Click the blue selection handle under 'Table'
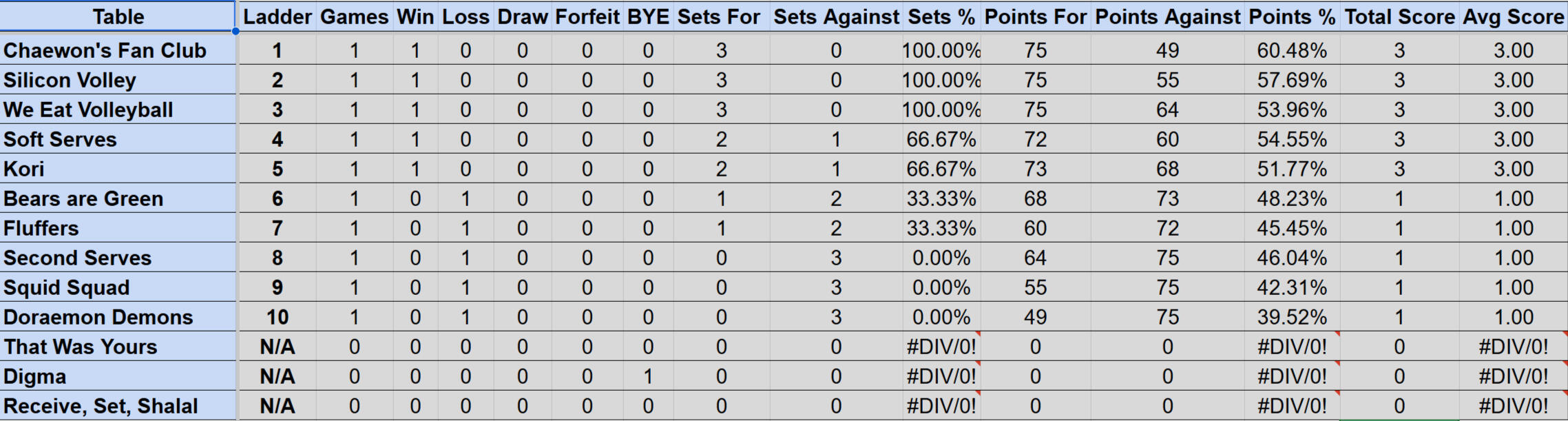The width and height of the screenshot is (1568, 421). click(x=236, y=31)
